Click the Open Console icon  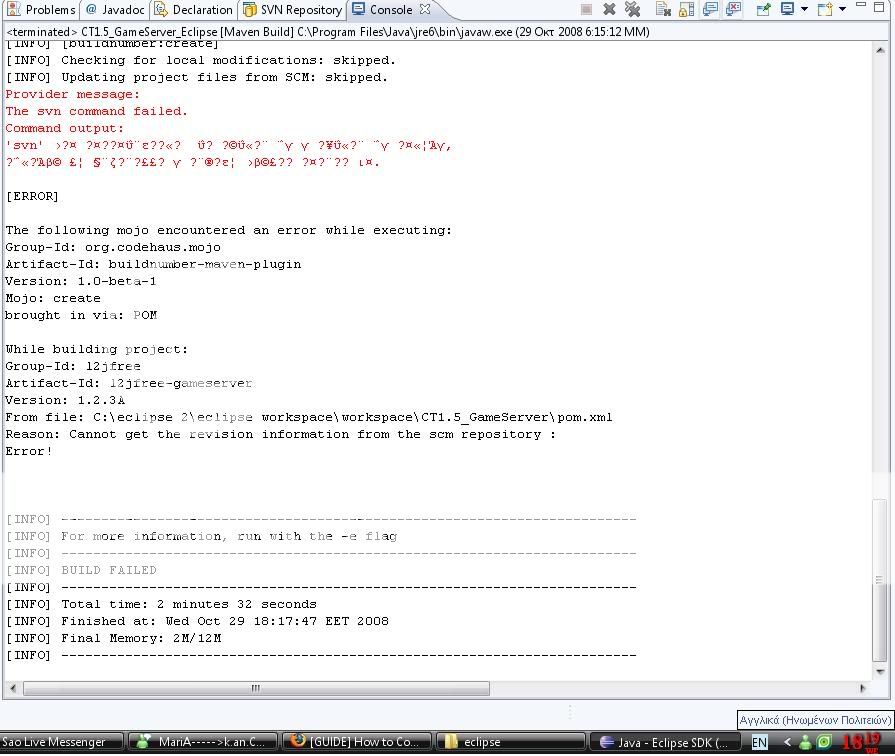[825, 10]
